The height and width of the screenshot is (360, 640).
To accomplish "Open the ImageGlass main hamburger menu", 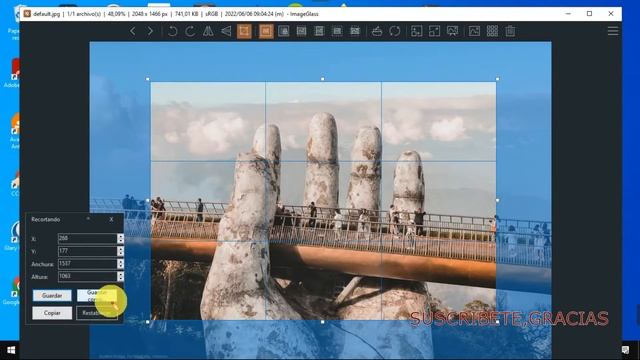I will [613, 31].
